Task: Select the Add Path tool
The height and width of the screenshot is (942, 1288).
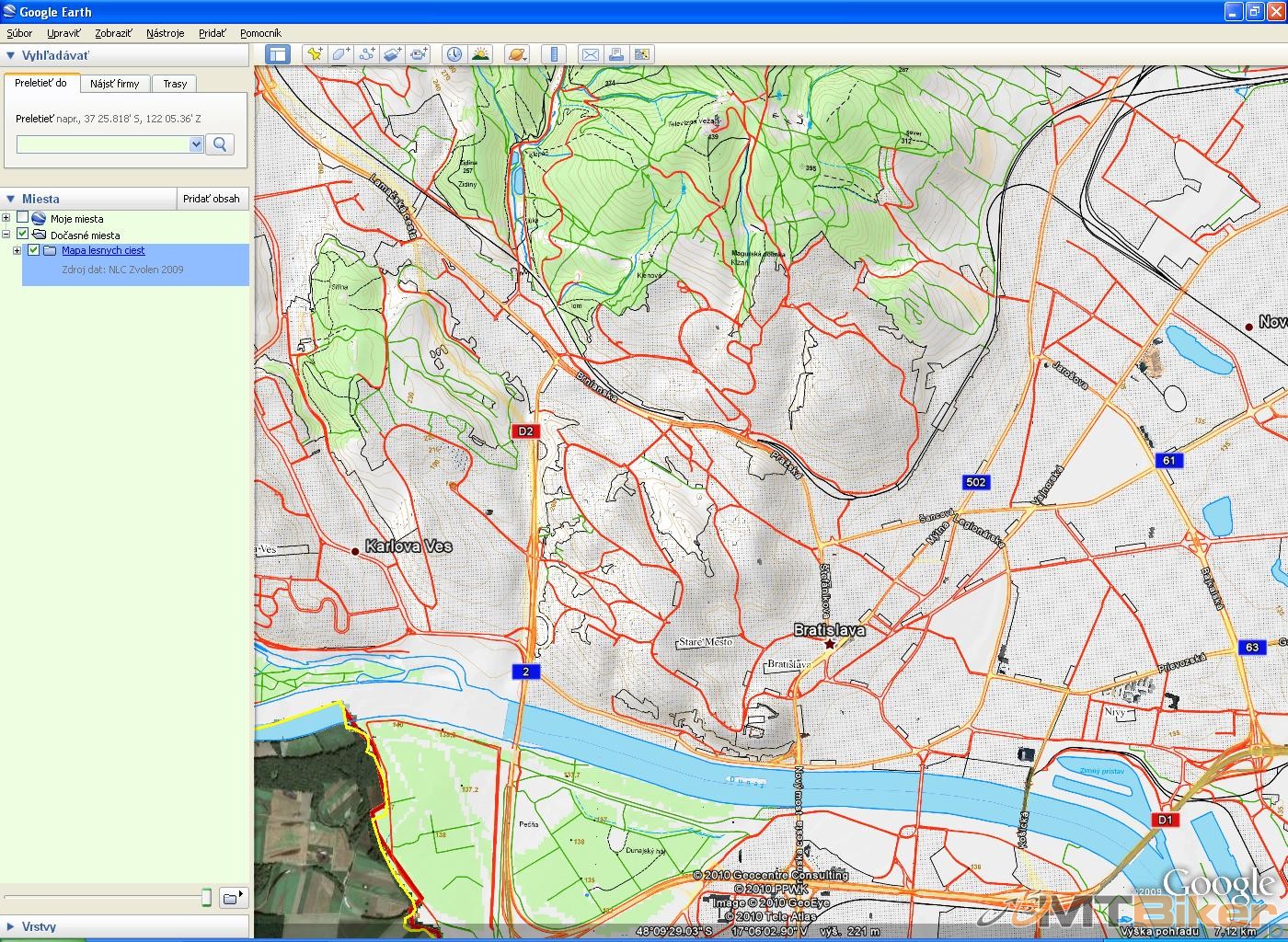Action: click(x=366, y=54)
